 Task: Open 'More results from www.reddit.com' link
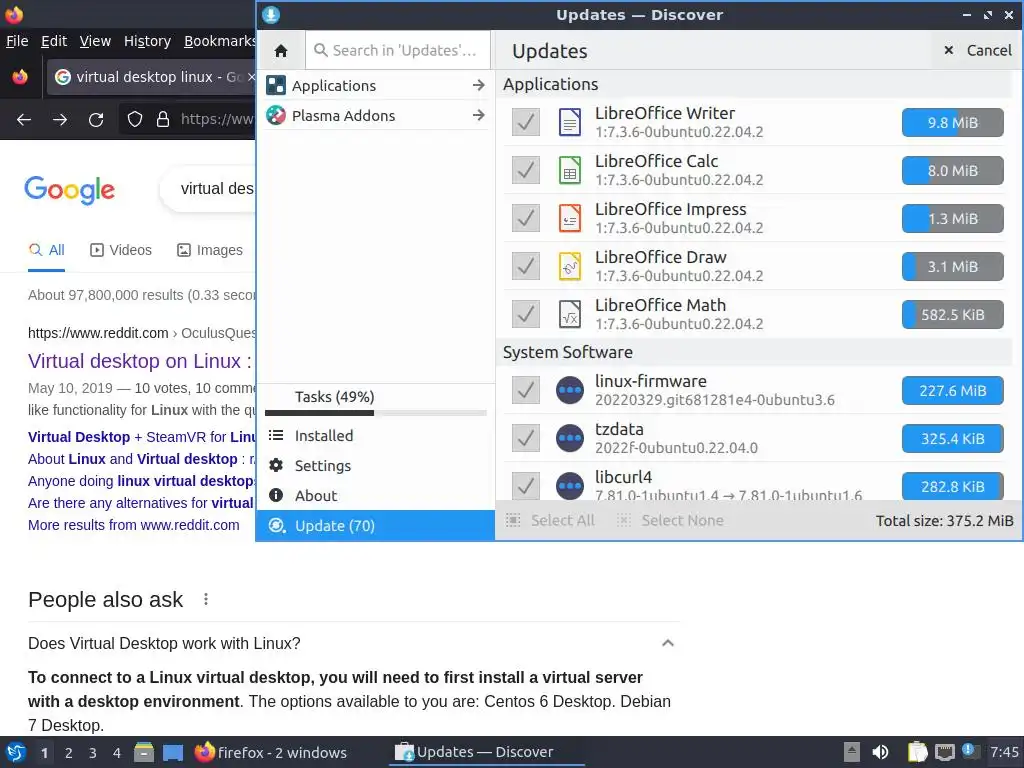pos(133,525)
